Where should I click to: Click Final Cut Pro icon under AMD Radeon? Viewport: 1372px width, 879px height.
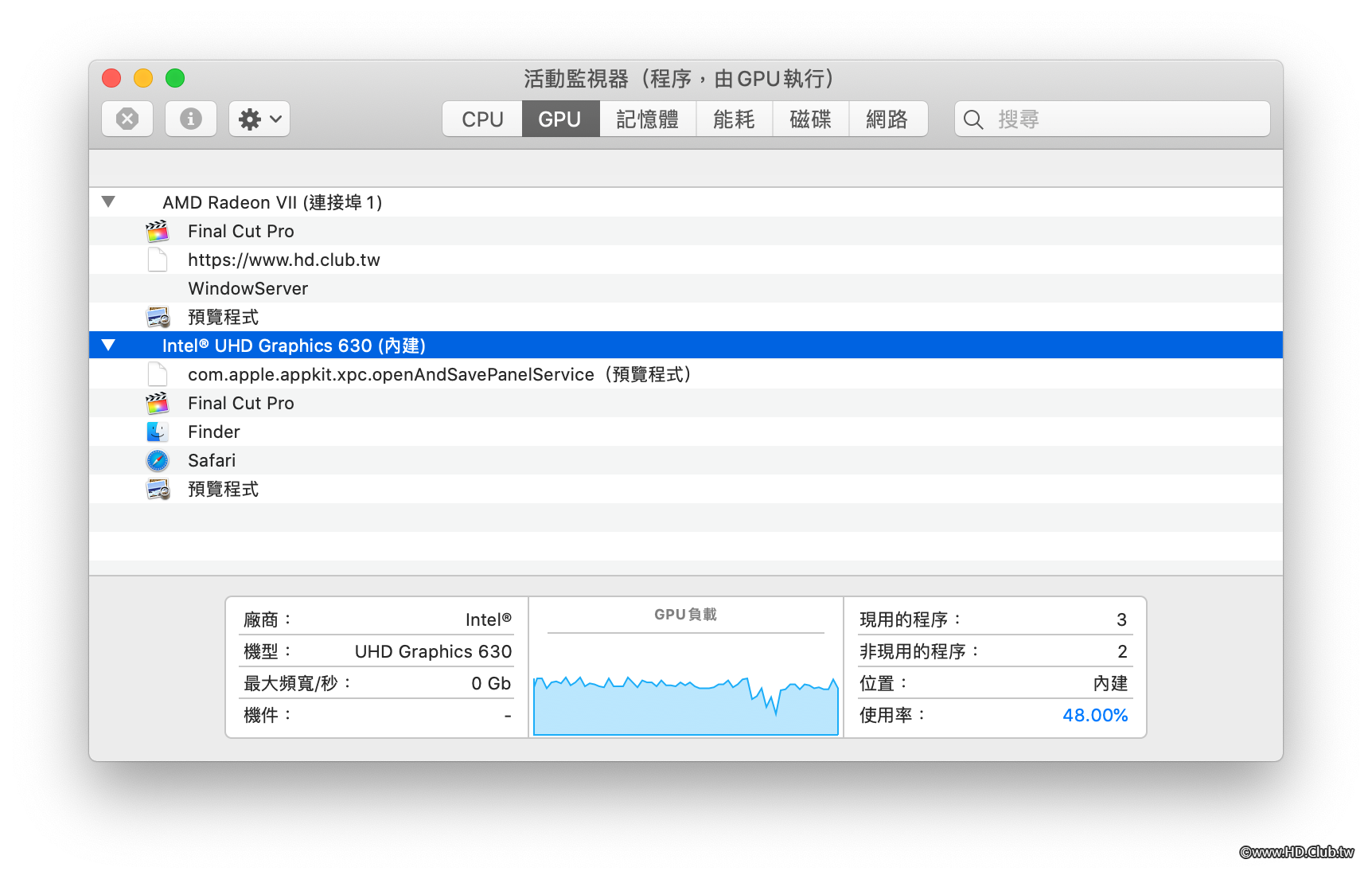(x=158, y=231)
